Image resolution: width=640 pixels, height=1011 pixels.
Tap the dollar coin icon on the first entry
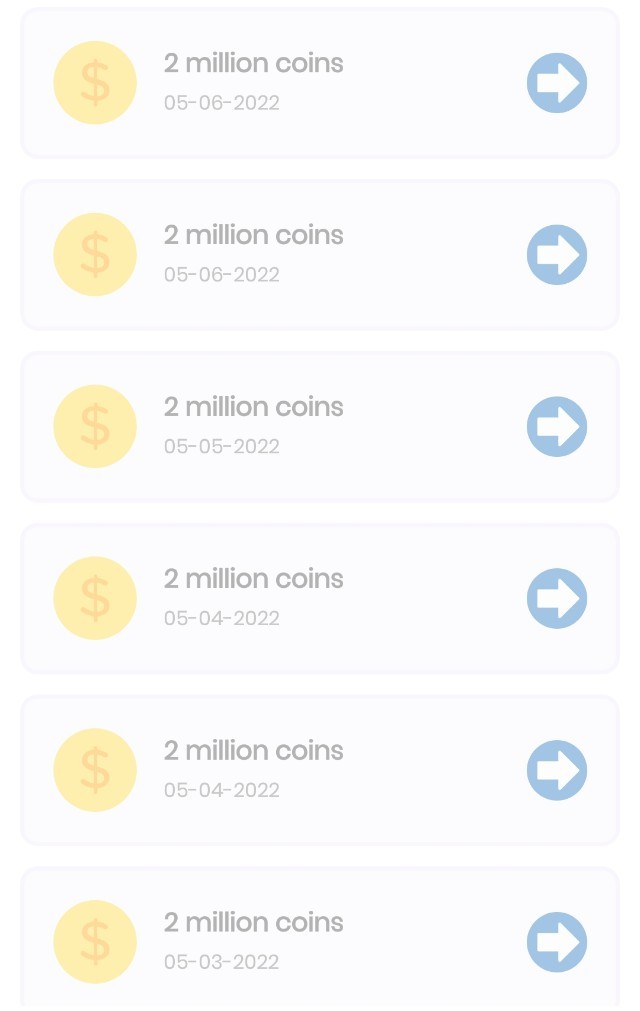coord(95,83)
